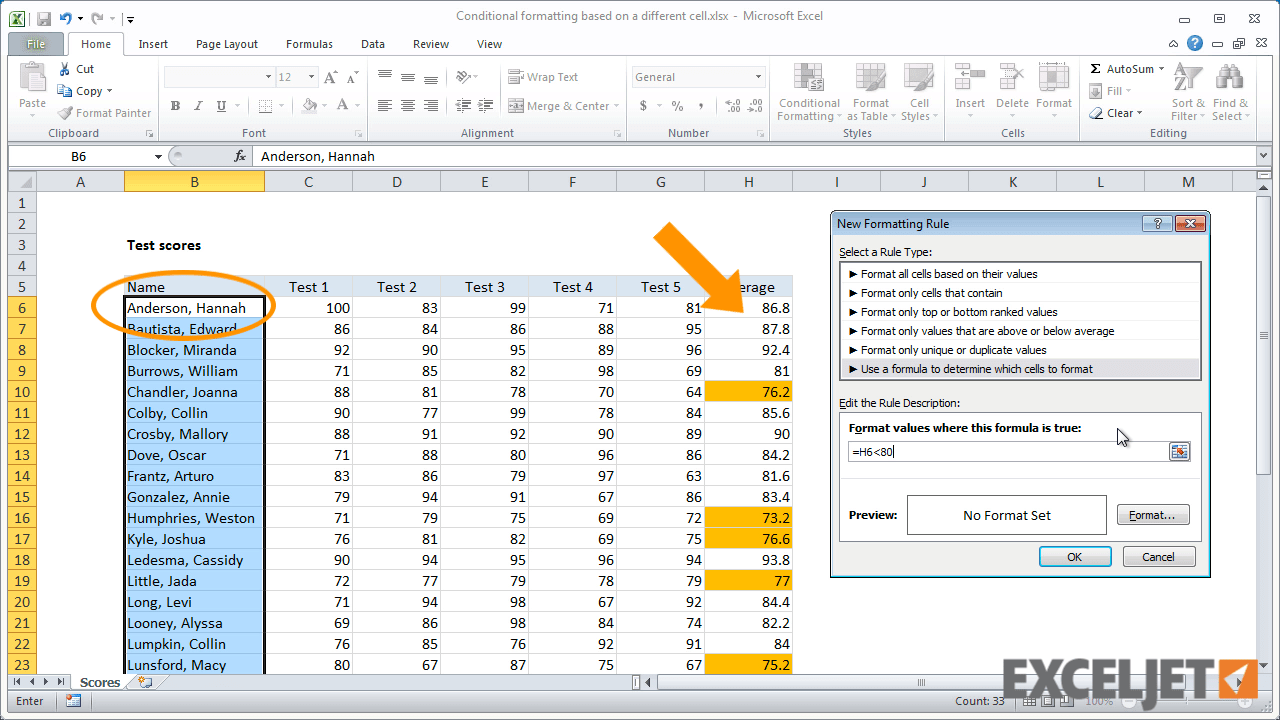Image resolution: width=1280 pixels, height=720 pixels.
Task: Click the Format as Table icon
Action: 870,92
